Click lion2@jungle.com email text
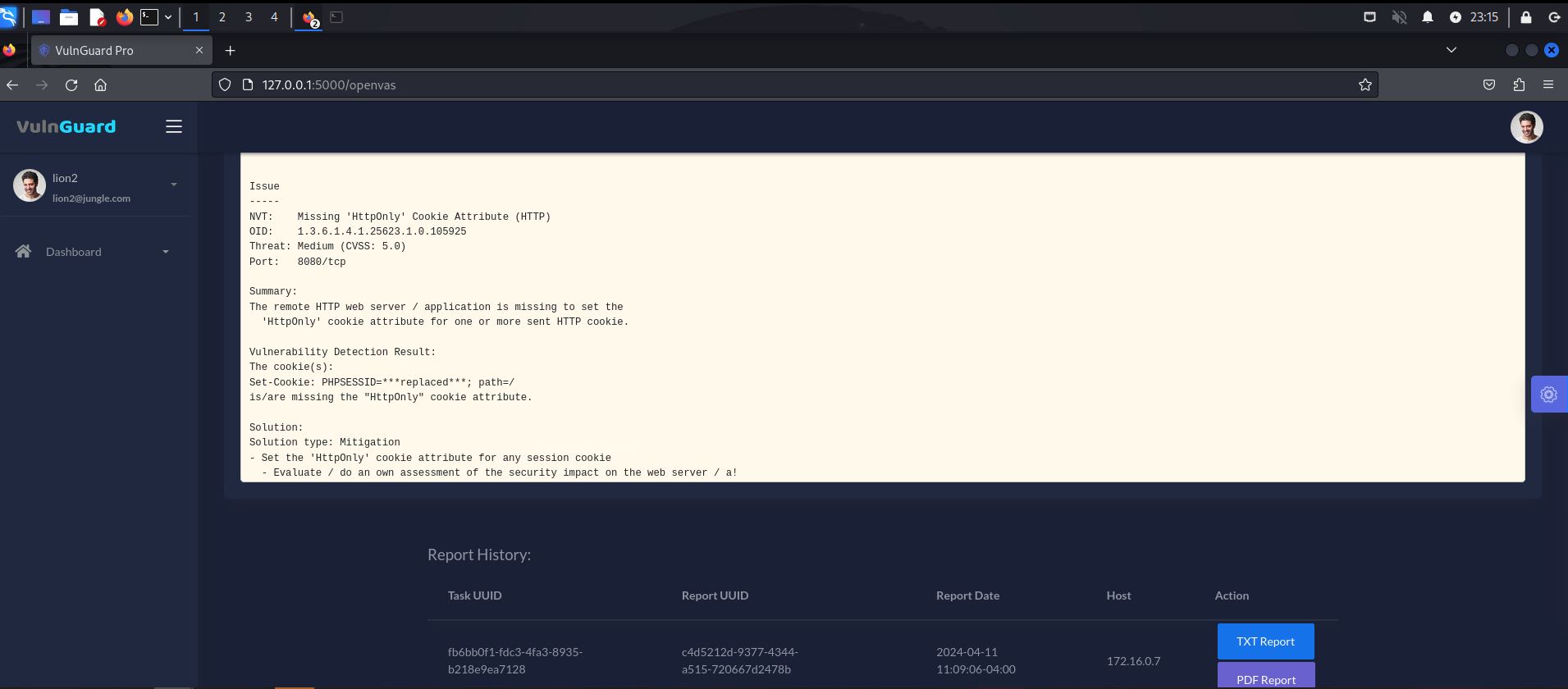1568x689 pixels. (x=91, y=198)
